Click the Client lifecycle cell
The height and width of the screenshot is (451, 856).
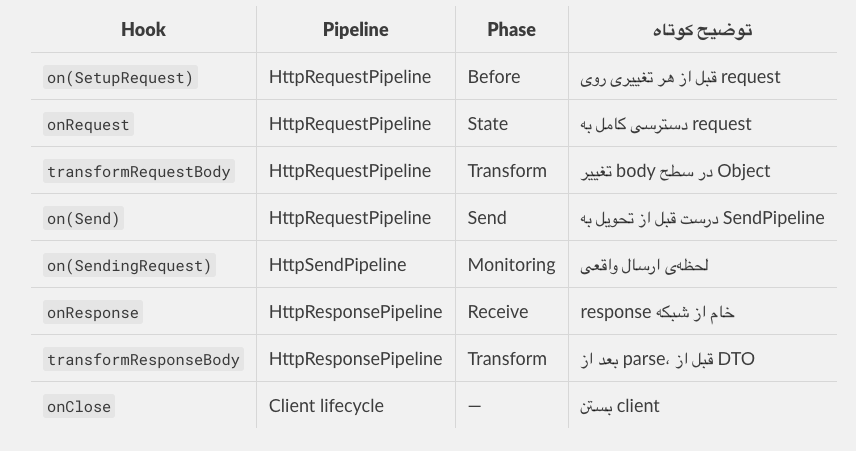tap(326, 406)
